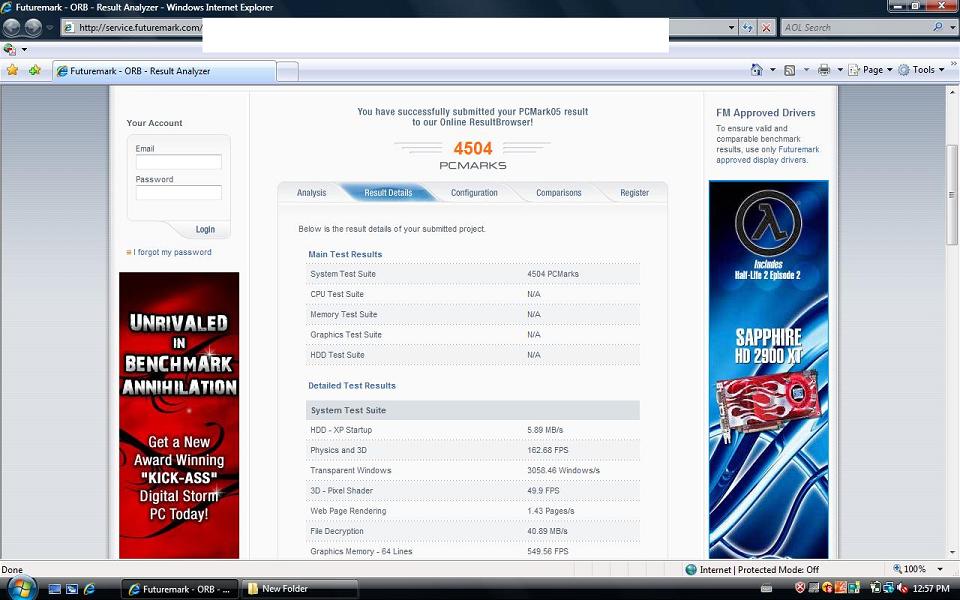
Task: Follow the 'I forgot my password' link
Action: 173,252
